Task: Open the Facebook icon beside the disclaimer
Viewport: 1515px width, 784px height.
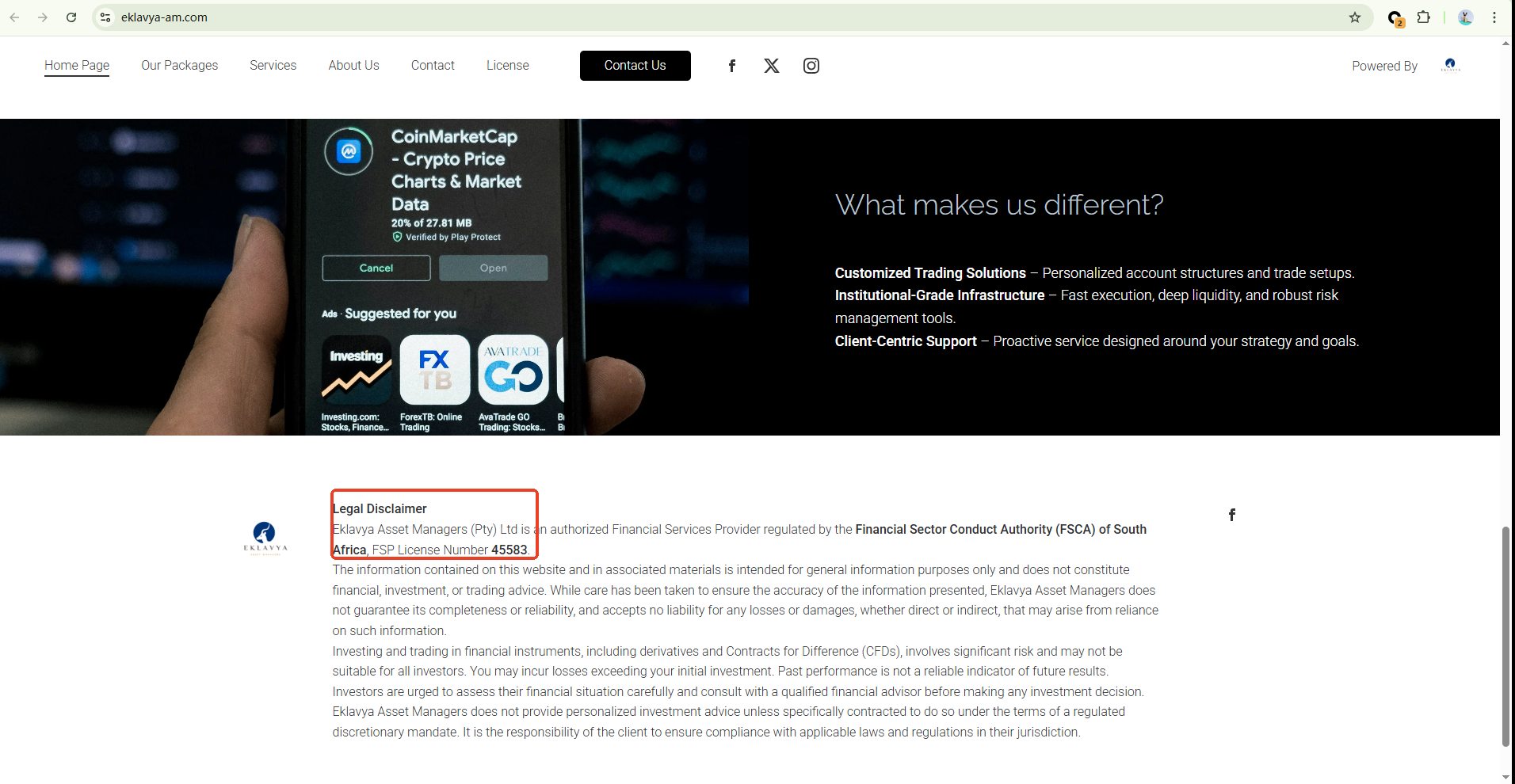Action: (1232, 515)
